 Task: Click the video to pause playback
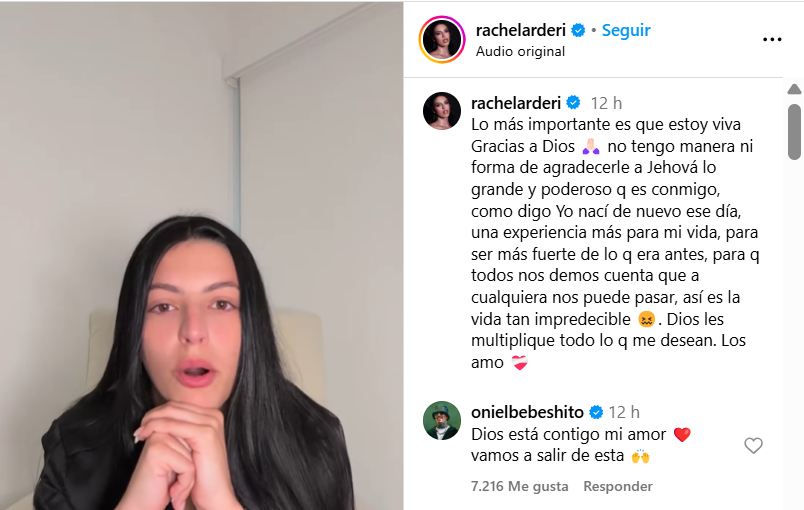pyautogui.click(x=202, y=255)
